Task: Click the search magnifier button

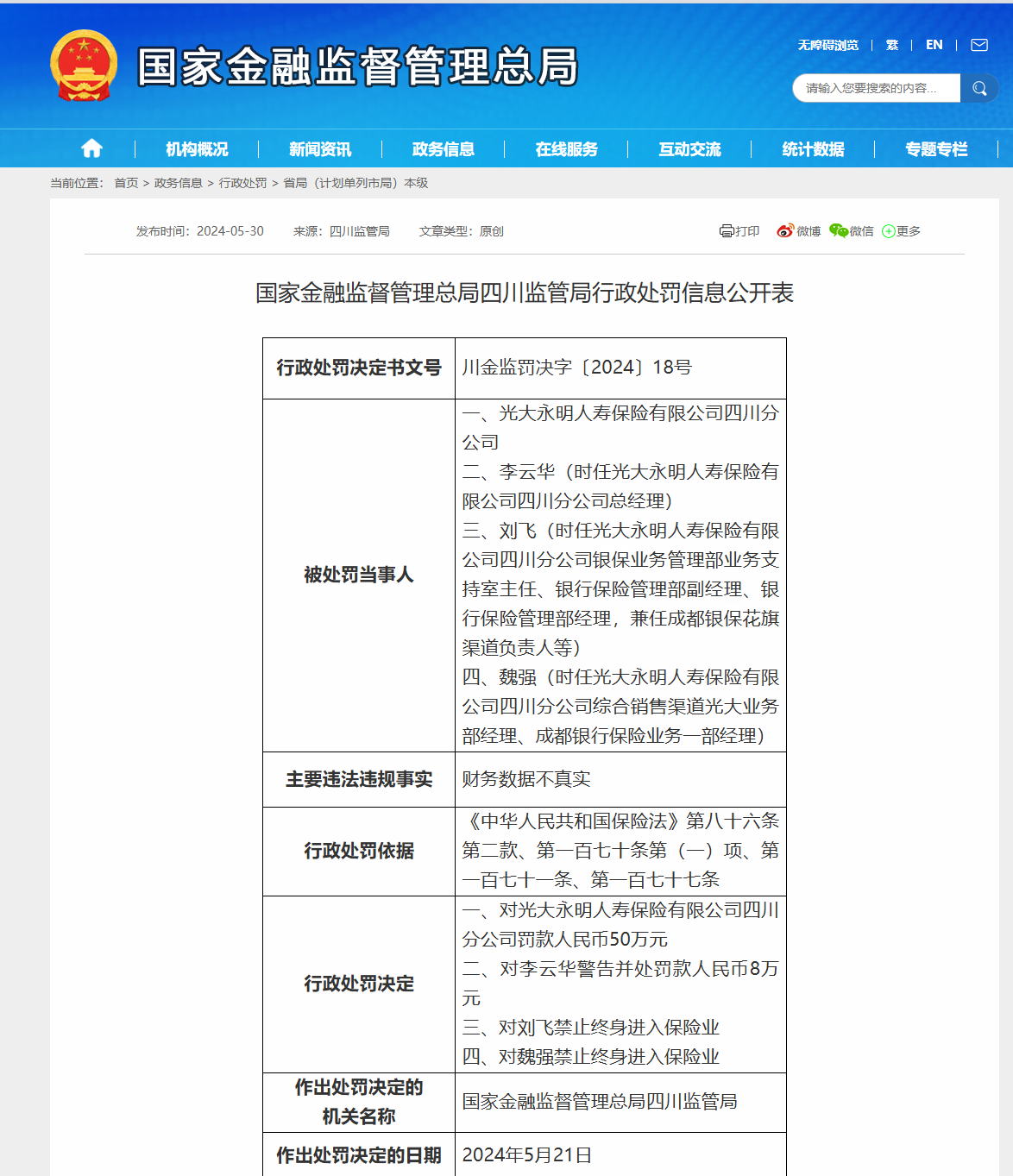Action: coord(979,88)
